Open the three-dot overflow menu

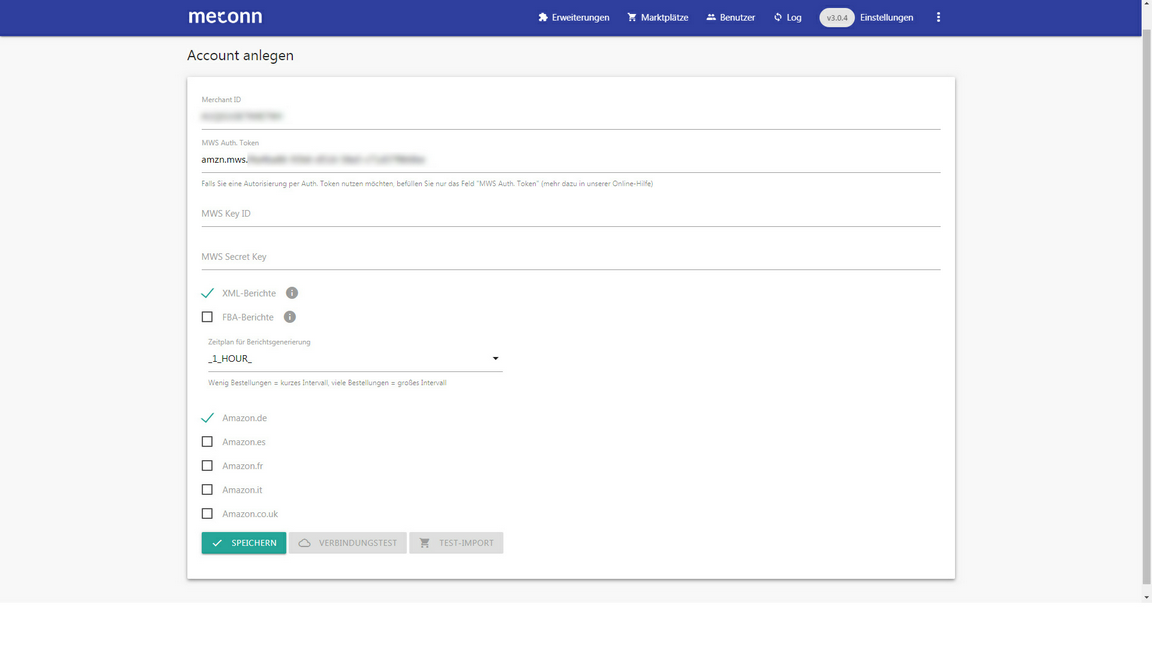coord(938,18)
